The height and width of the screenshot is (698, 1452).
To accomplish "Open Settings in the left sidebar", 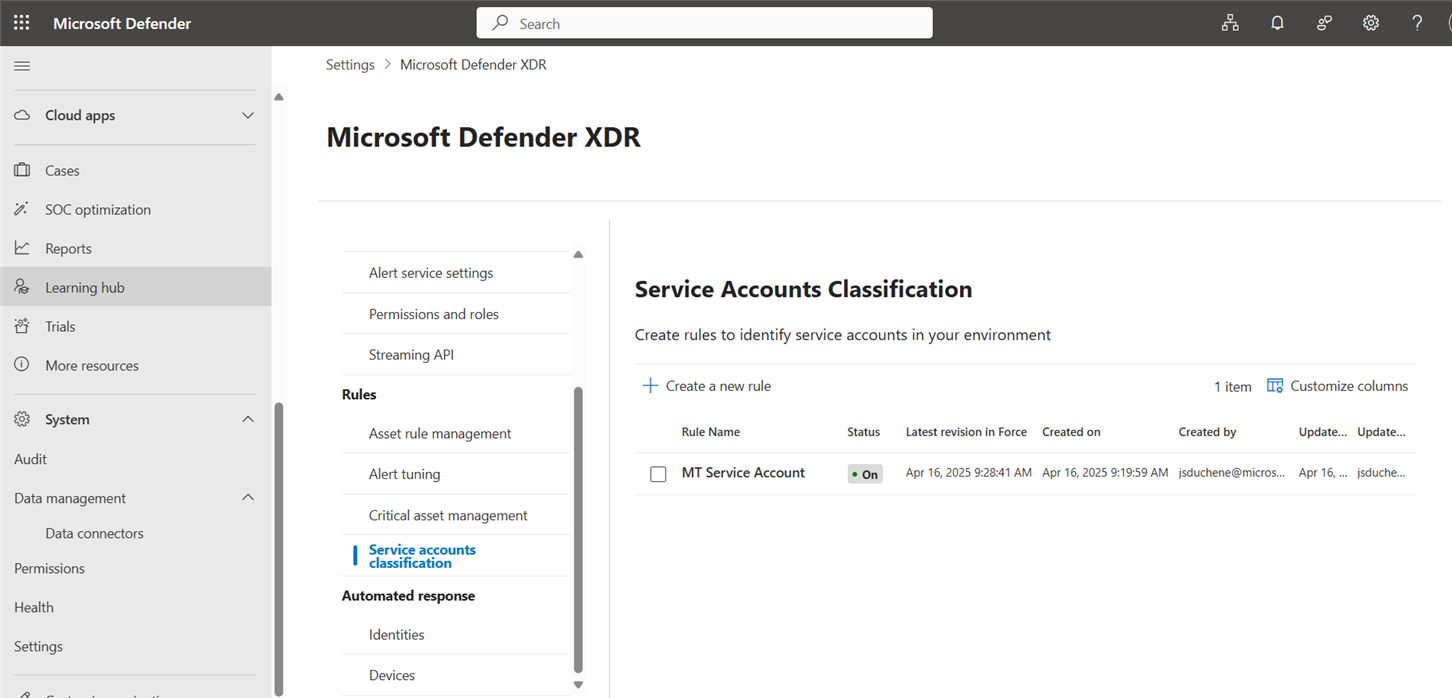I will (38, 646).
